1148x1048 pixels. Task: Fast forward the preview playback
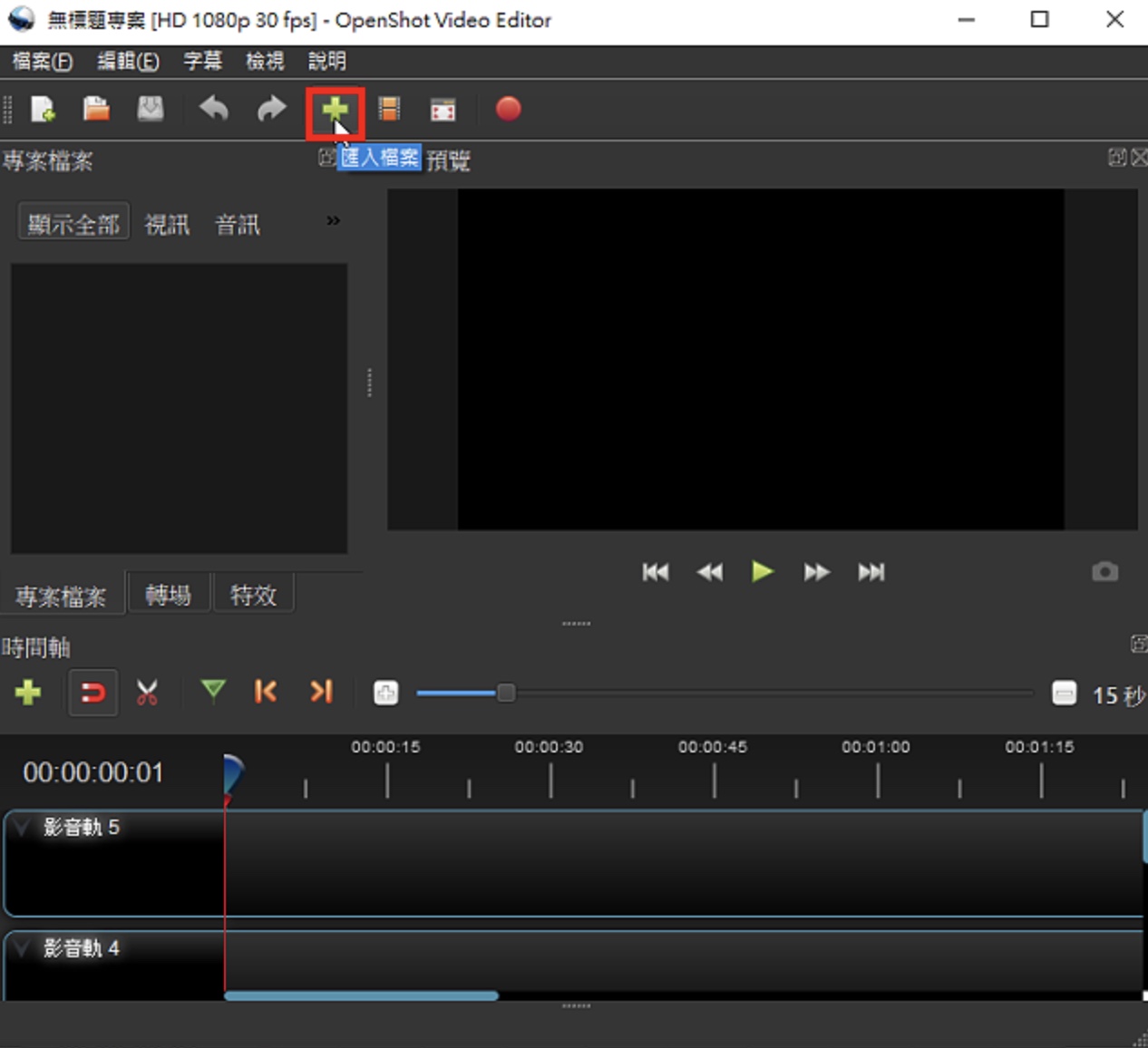click(816, 572)
